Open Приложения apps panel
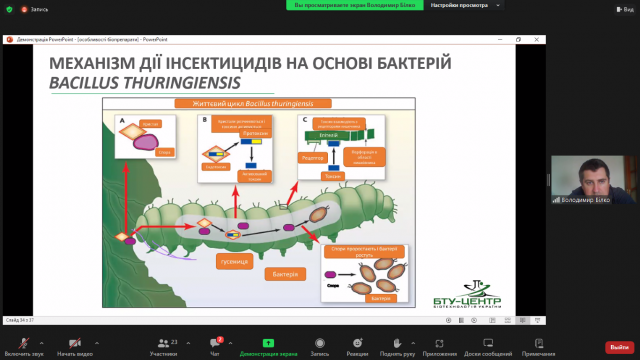The height and width of the screenshot is (360, 640). (440, 347)
